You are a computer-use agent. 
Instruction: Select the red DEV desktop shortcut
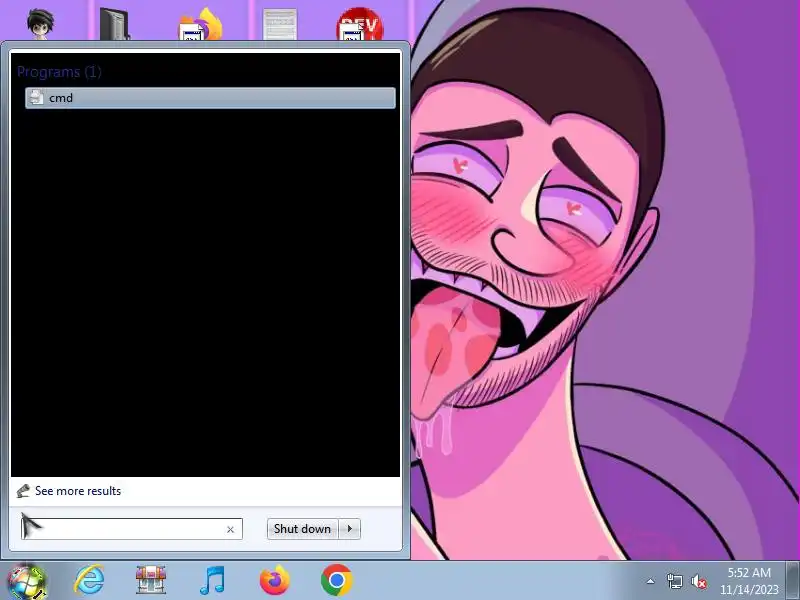[x=359, y=23]
